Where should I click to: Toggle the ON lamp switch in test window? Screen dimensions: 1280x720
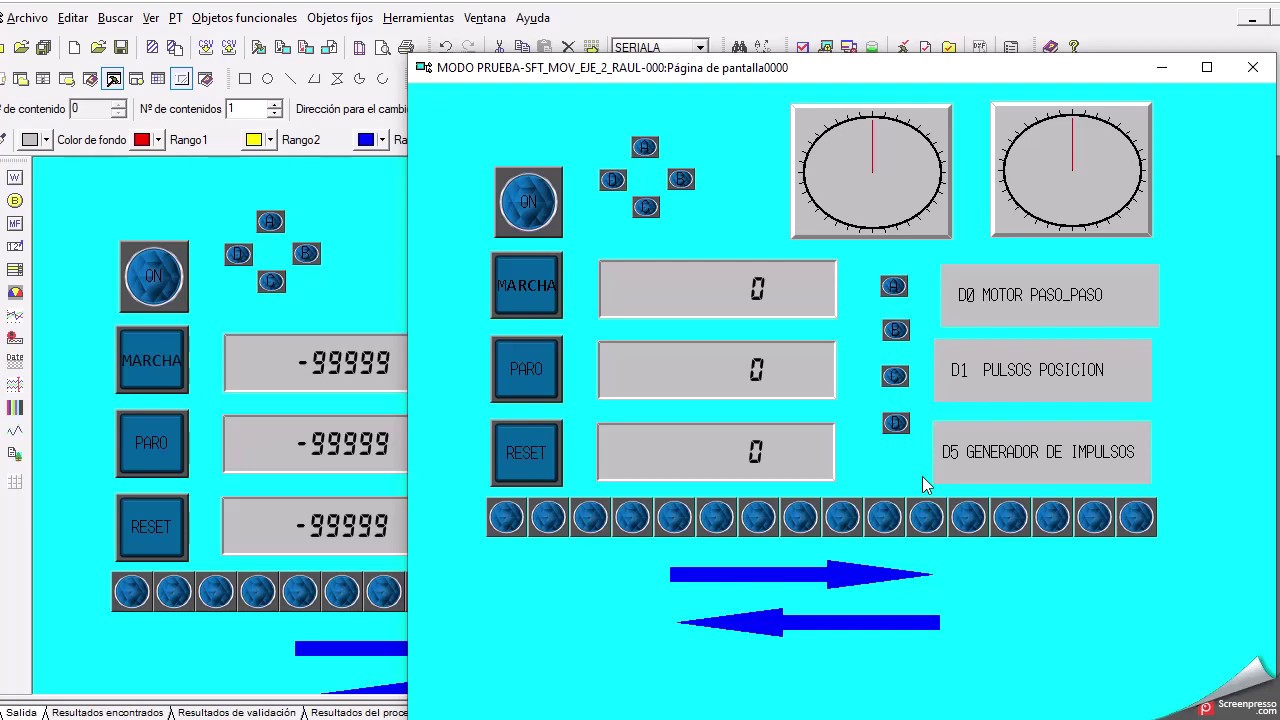tap(528, 202)
